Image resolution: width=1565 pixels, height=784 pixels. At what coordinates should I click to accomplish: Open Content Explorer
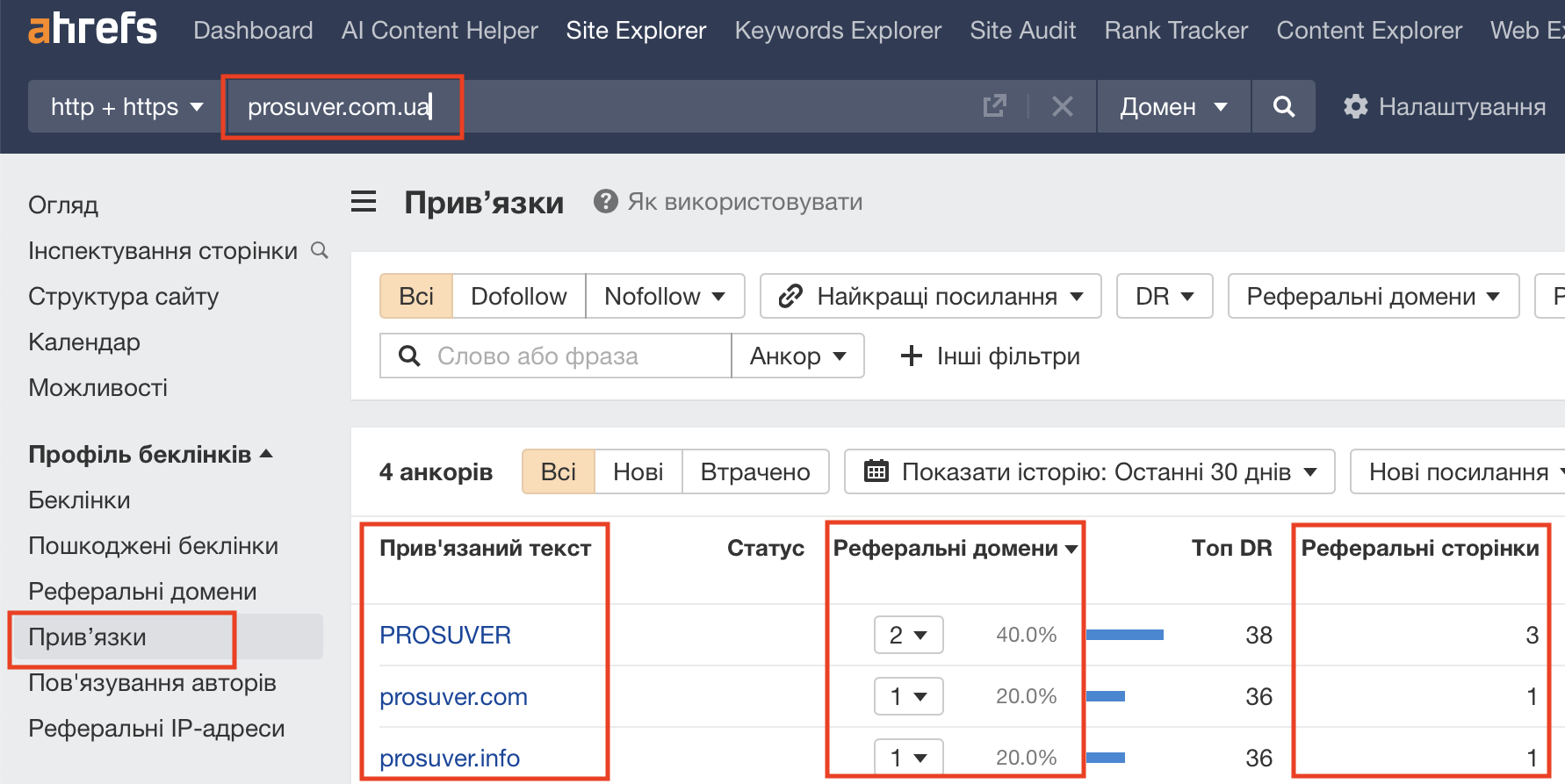(x=1369, y=30)
